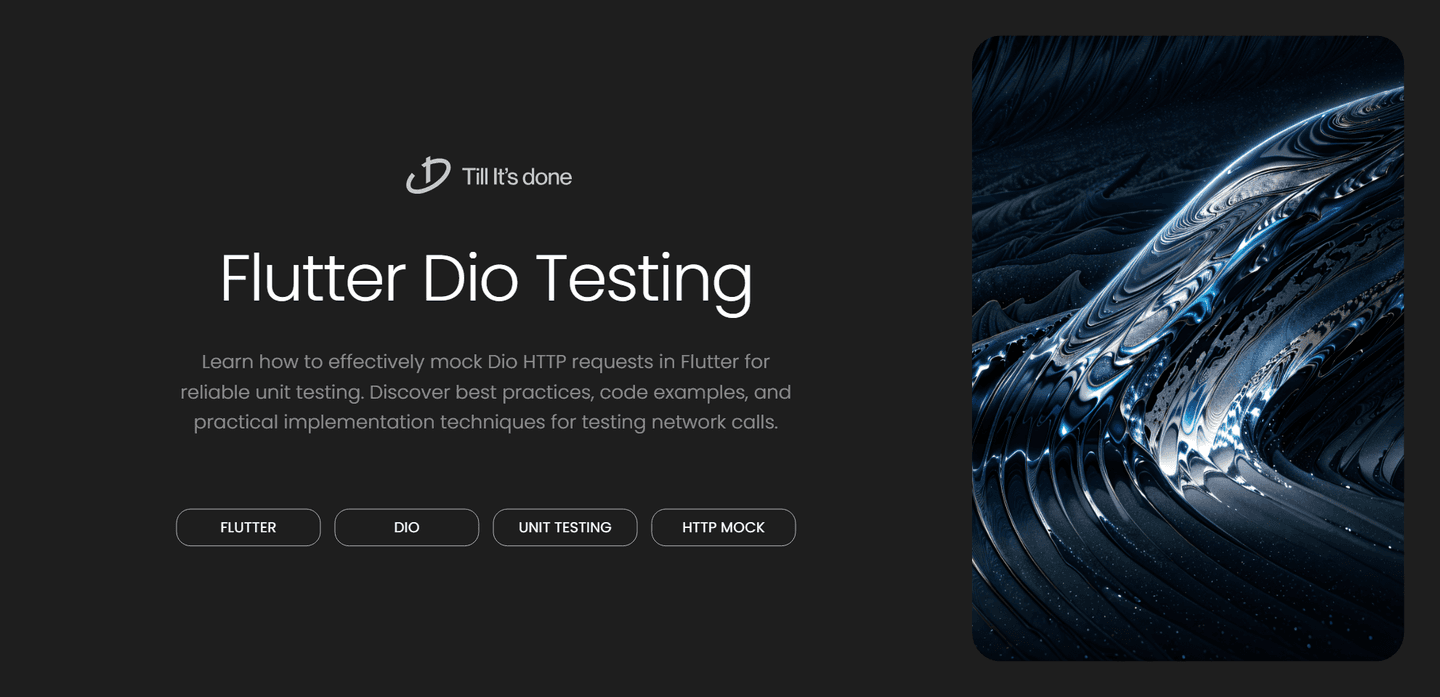Click the Till It's done logo icon
The height and width of the screenshot is (697, 1440).
tap(428, 176)
